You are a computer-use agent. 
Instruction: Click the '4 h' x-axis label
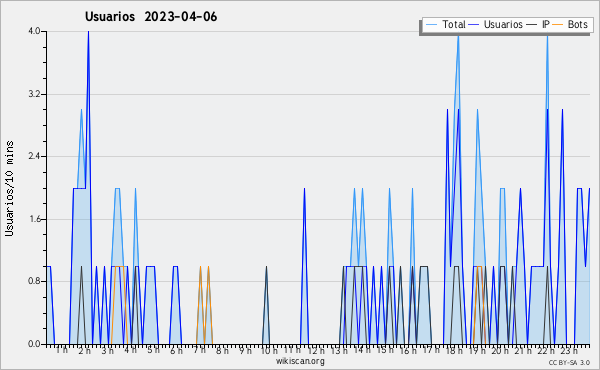coord(130,350)
